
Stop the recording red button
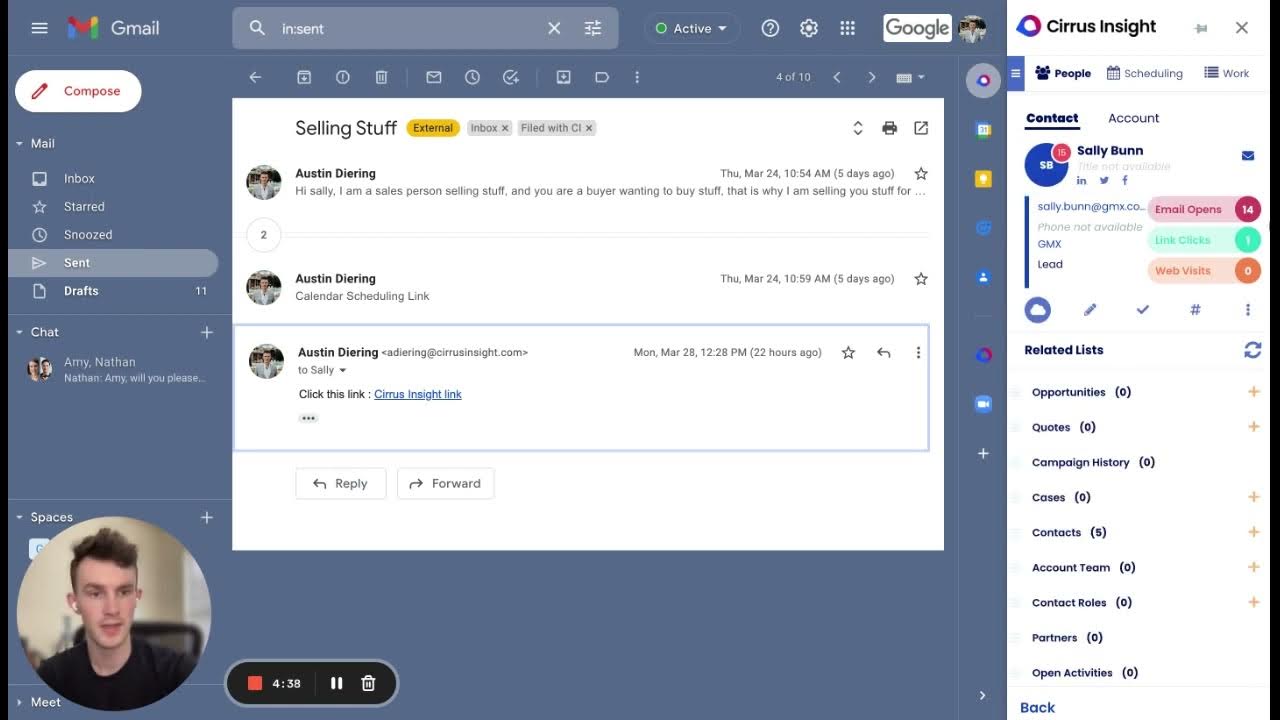(x=255, y=683)
